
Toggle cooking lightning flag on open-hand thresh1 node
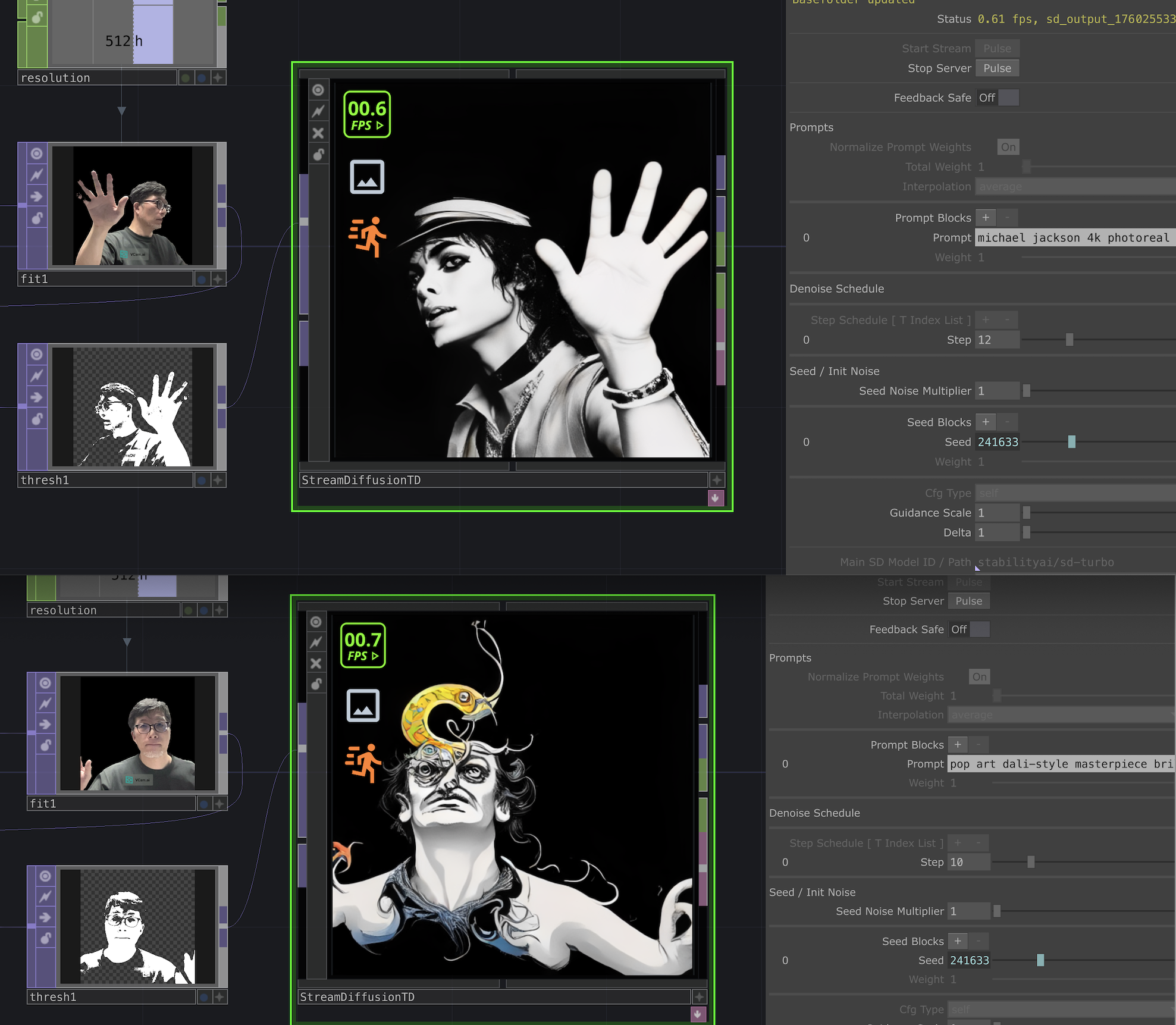pyautogui.click(x=37, y=375)
